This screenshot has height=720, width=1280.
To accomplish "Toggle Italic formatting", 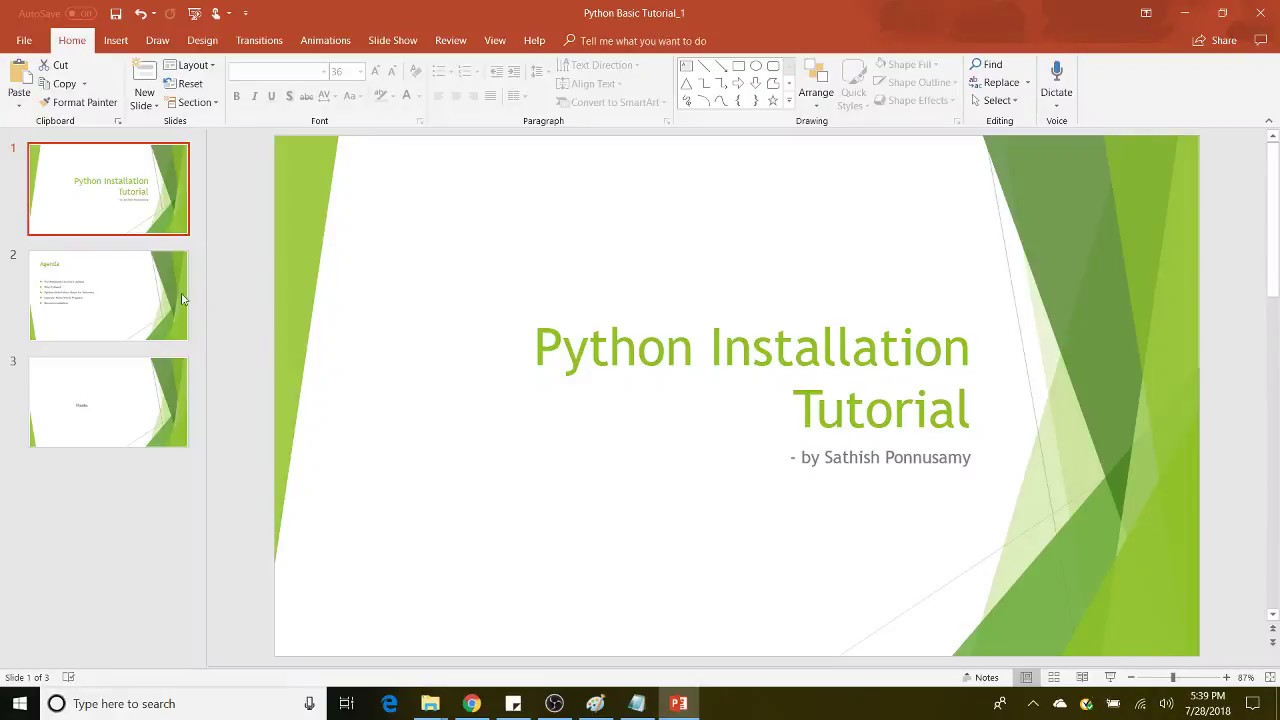I will [254, 96].
